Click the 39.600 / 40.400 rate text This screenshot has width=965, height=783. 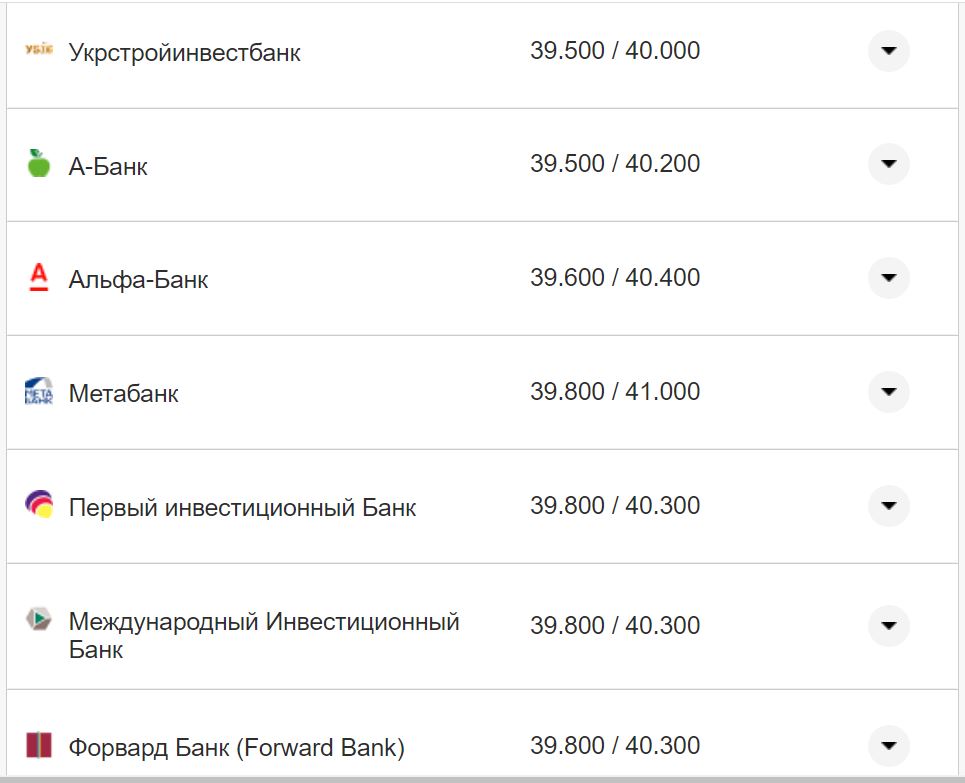(615, 278)
